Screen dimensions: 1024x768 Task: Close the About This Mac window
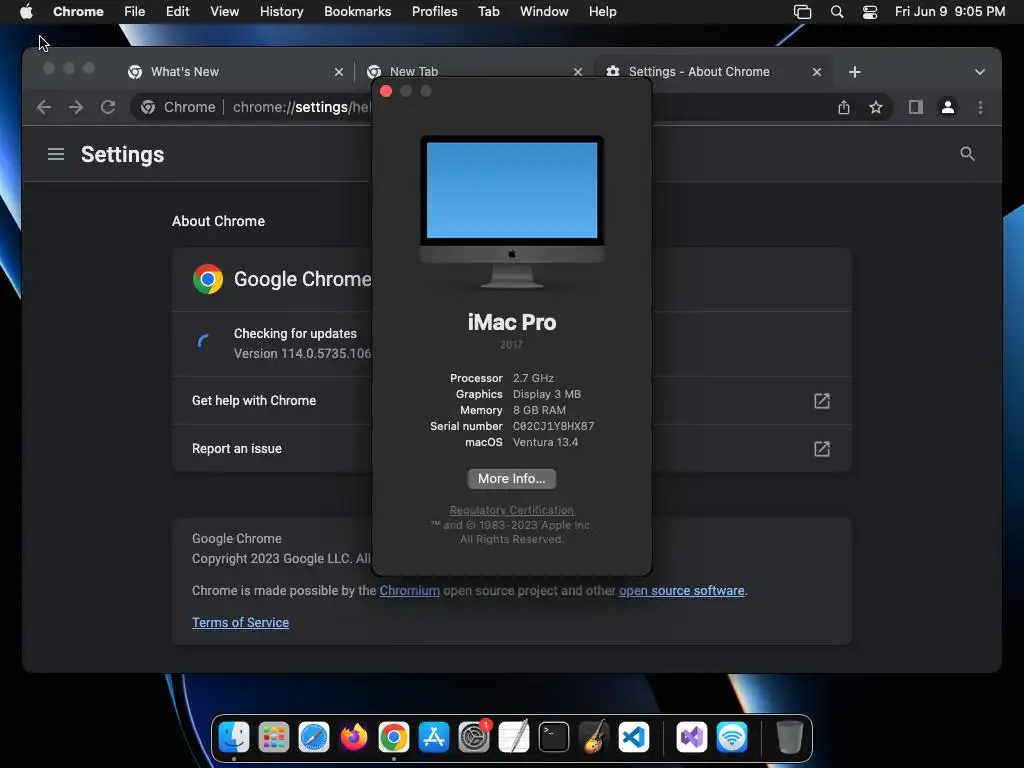coord(386,91)
